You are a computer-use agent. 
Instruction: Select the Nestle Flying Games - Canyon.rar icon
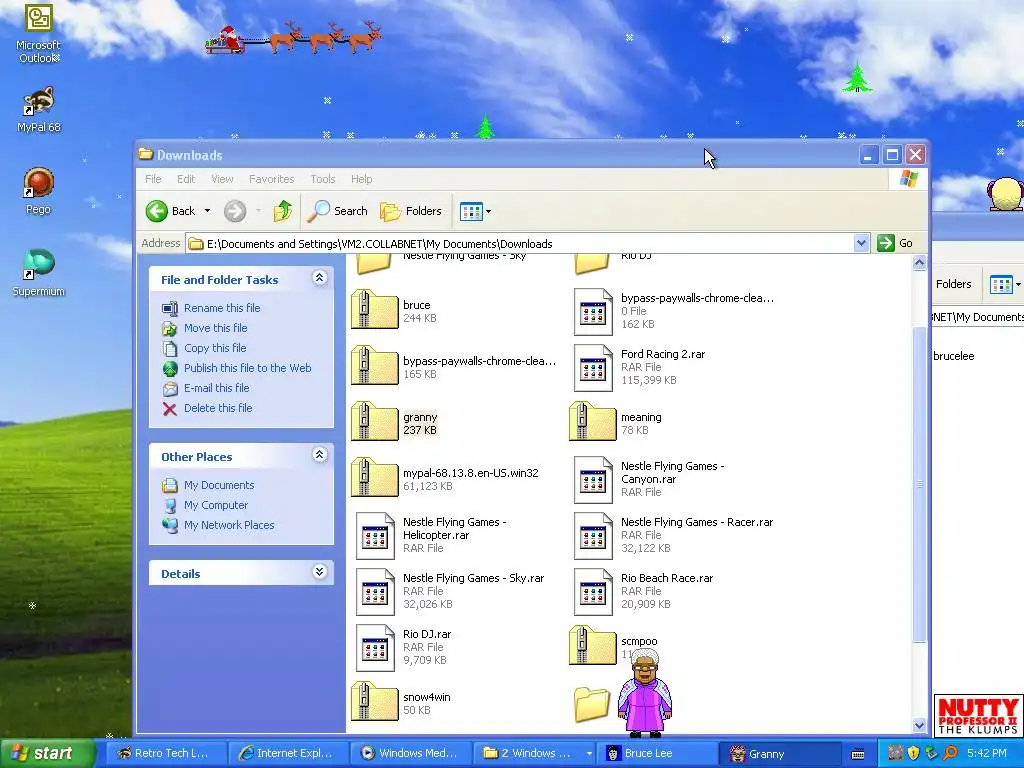593,479
